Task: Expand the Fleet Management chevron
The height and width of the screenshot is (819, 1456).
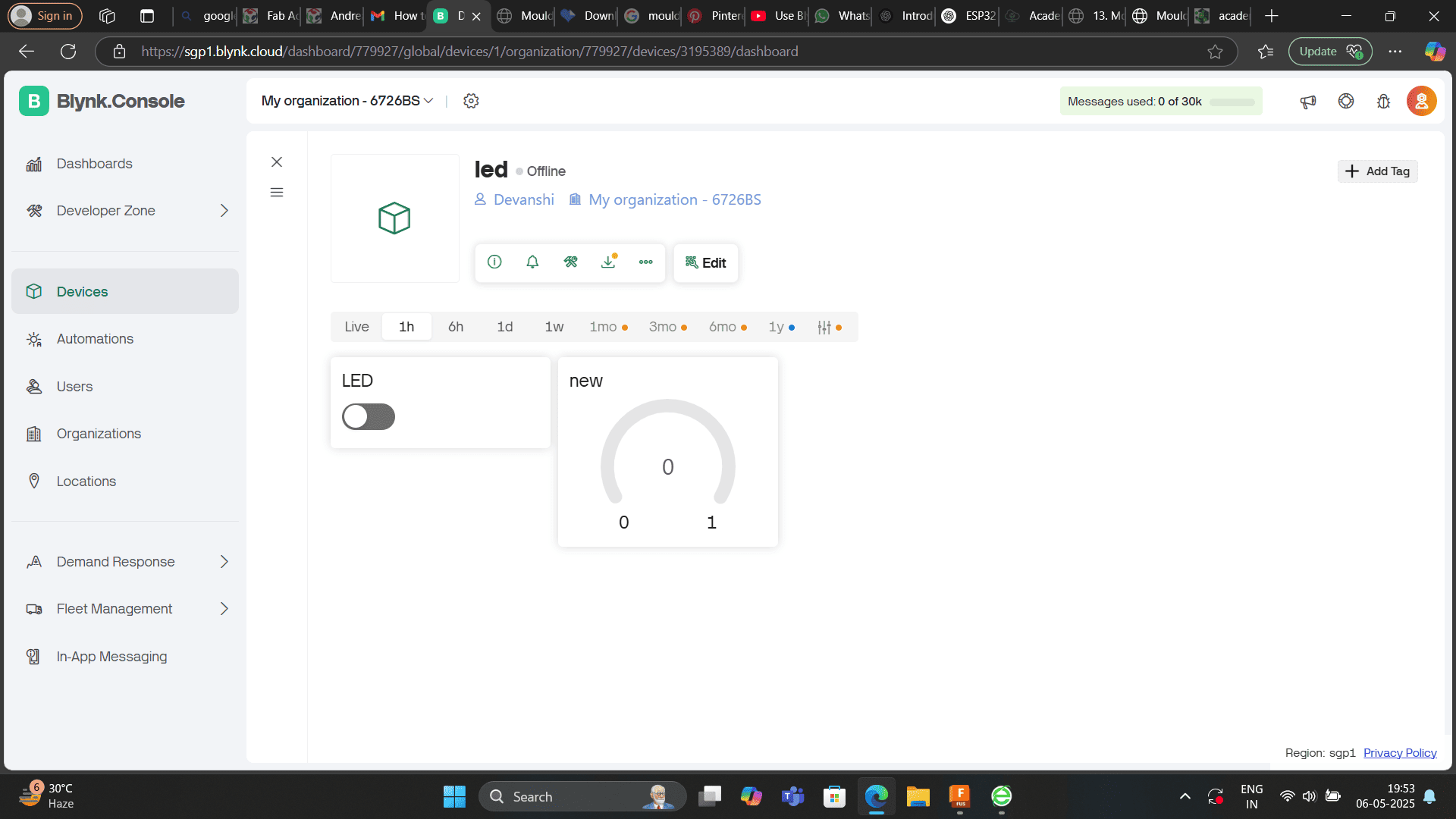Action: click(x=224, y=609)
